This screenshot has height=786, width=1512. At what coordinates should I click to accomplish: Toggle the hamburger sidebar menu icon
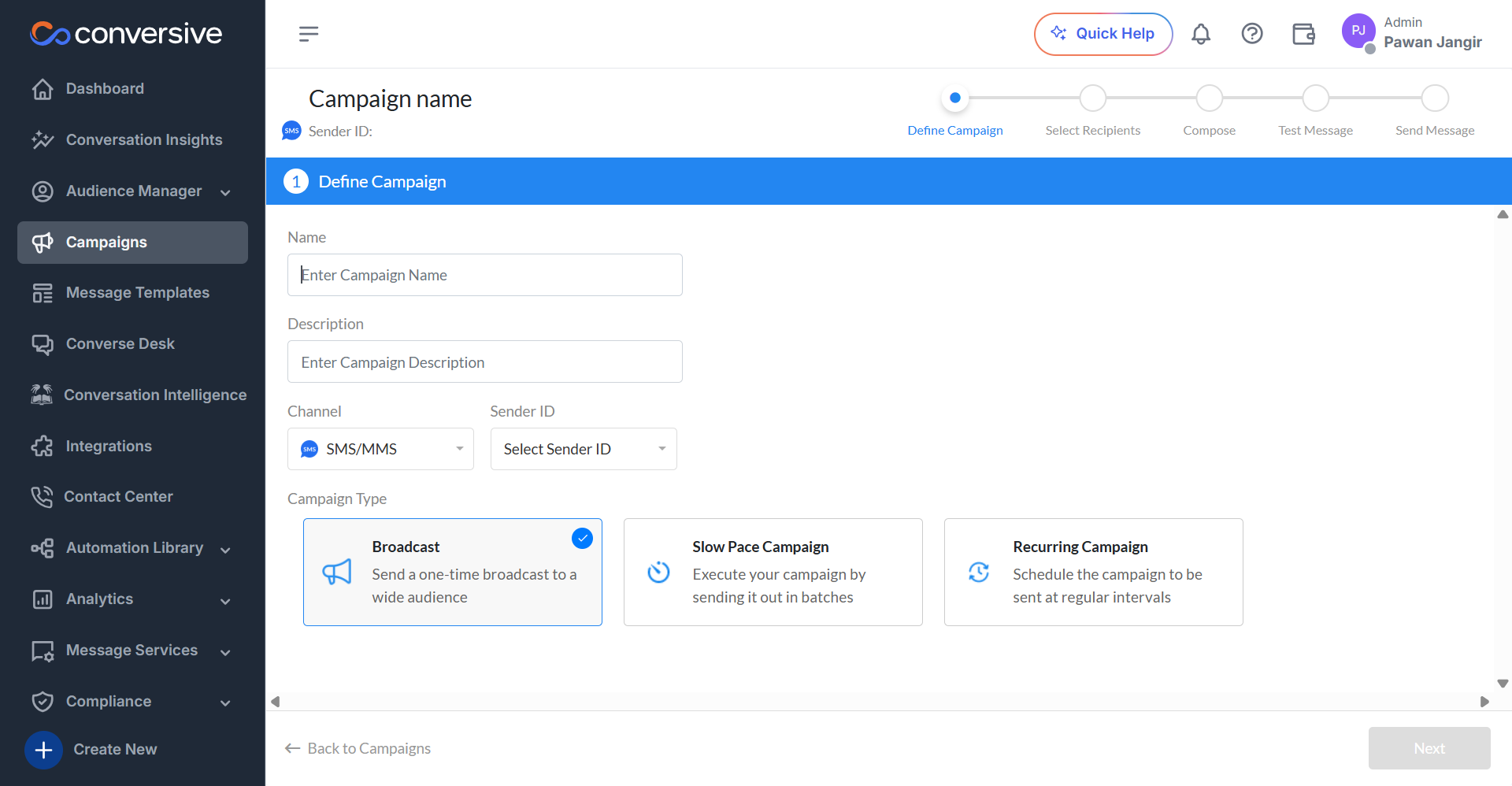309,34
